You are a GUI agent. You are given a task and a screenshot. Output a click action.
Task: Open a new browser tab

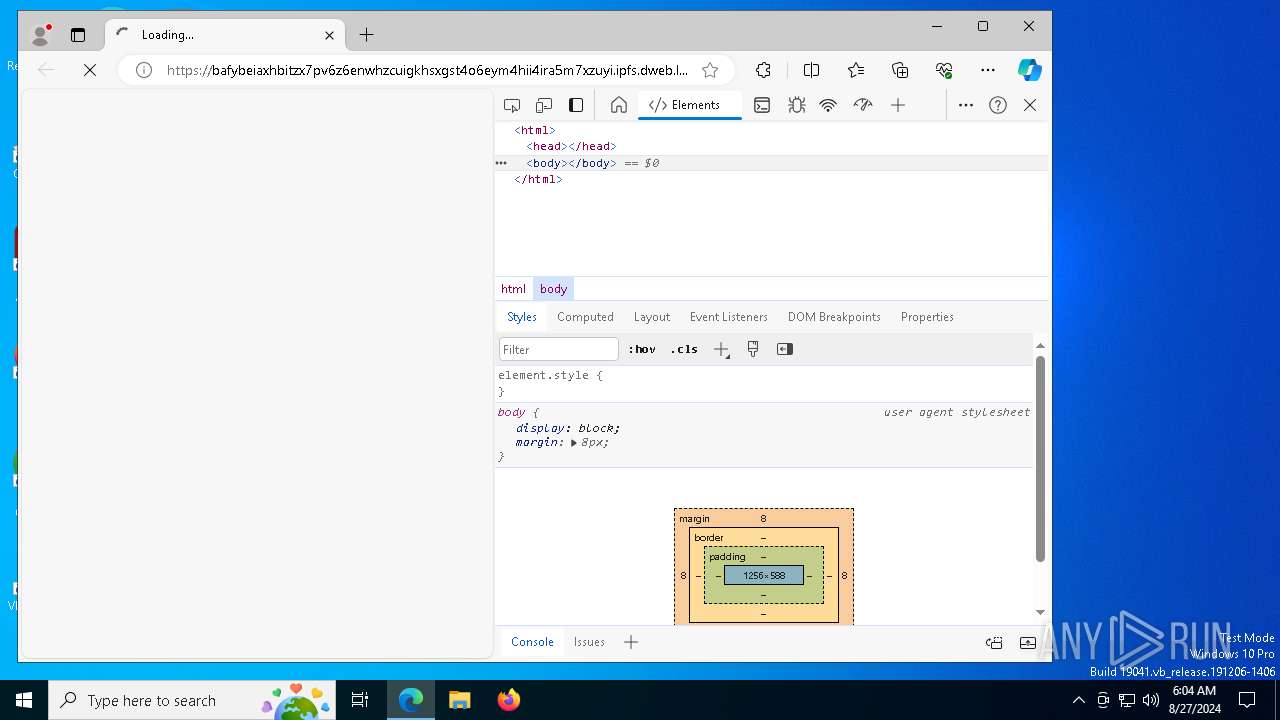tap(366, 35)
